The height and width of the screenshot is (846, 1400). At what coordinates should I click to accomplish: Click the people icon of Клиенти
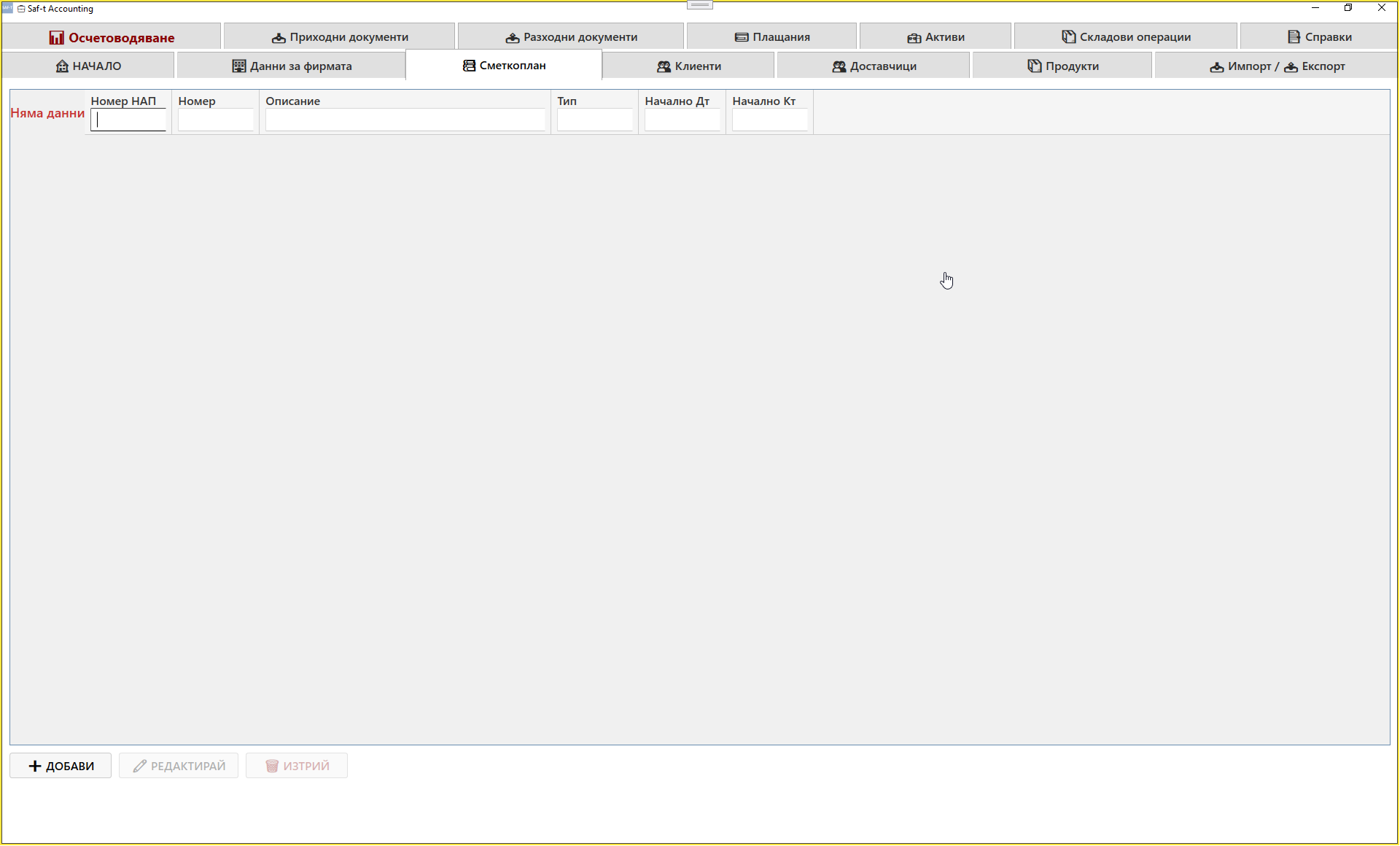coord(664,66)
